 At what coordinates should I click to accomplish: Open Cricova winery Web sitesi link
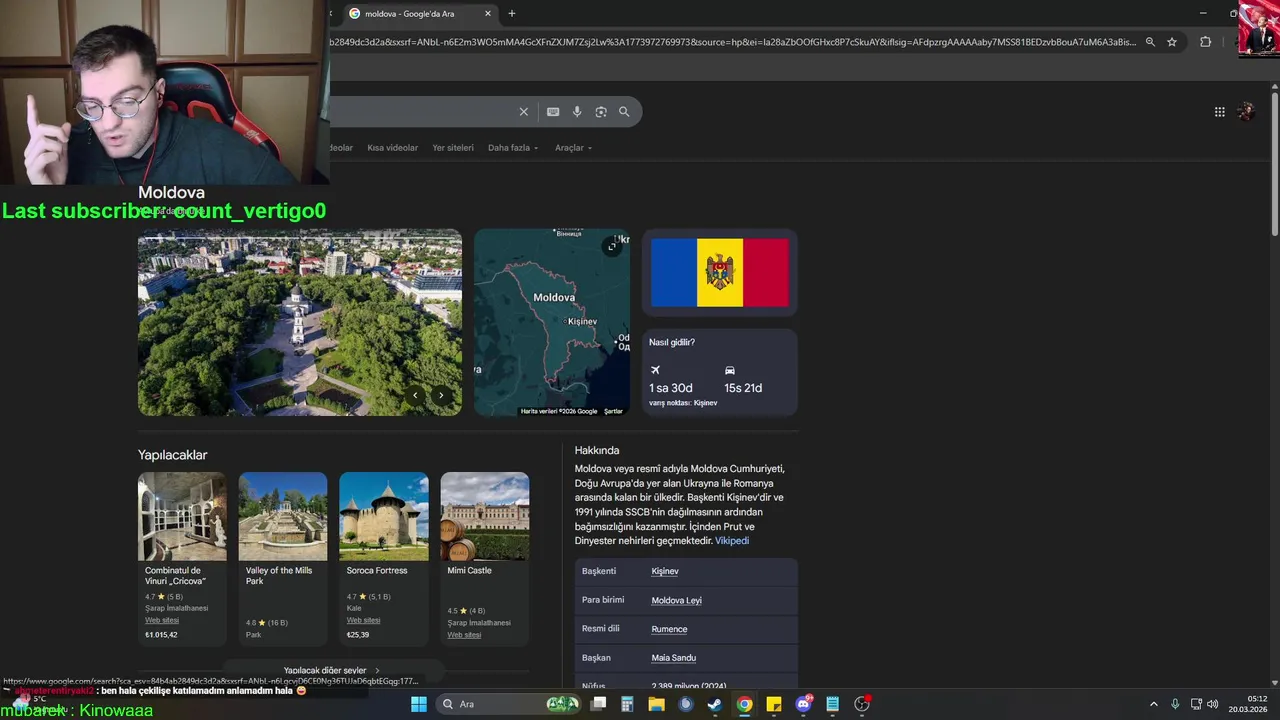tap(162, 620)
